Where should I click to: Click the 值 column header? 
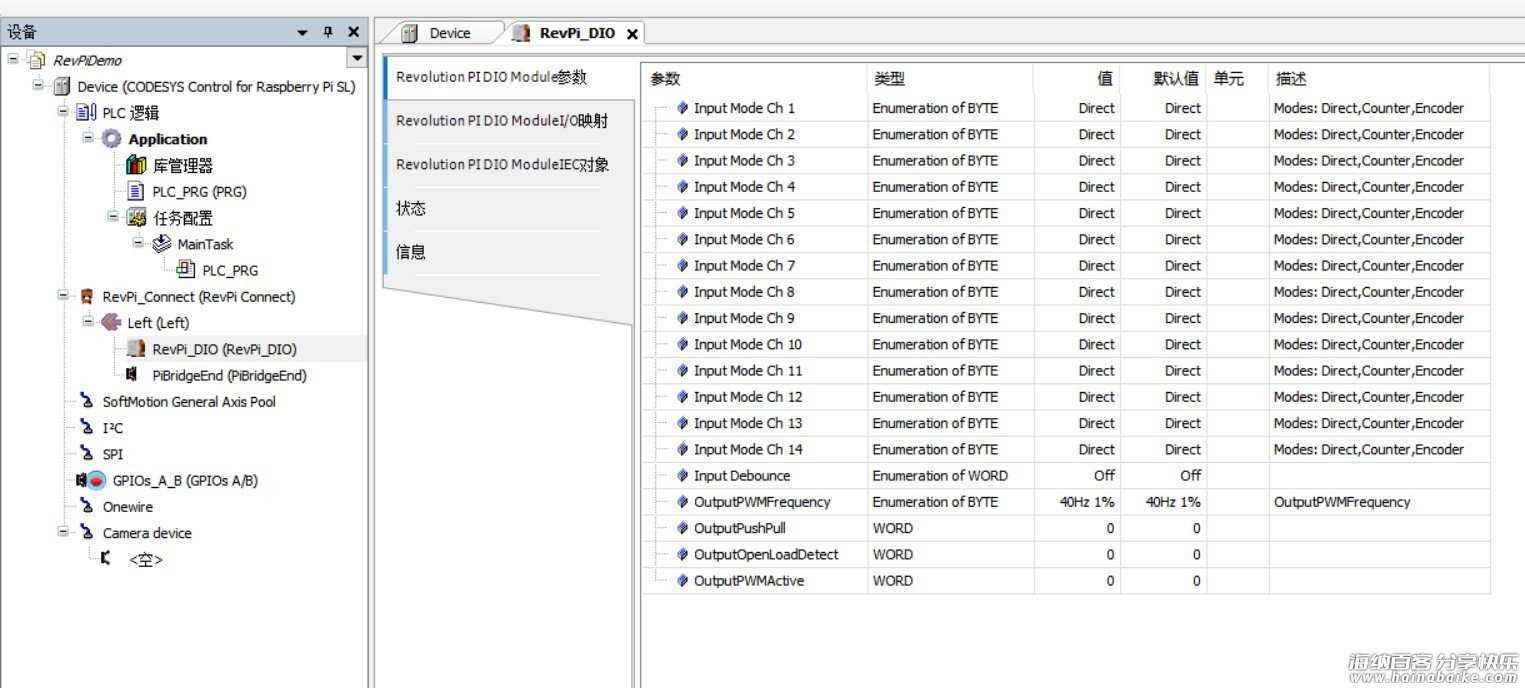click(1077, 79)
